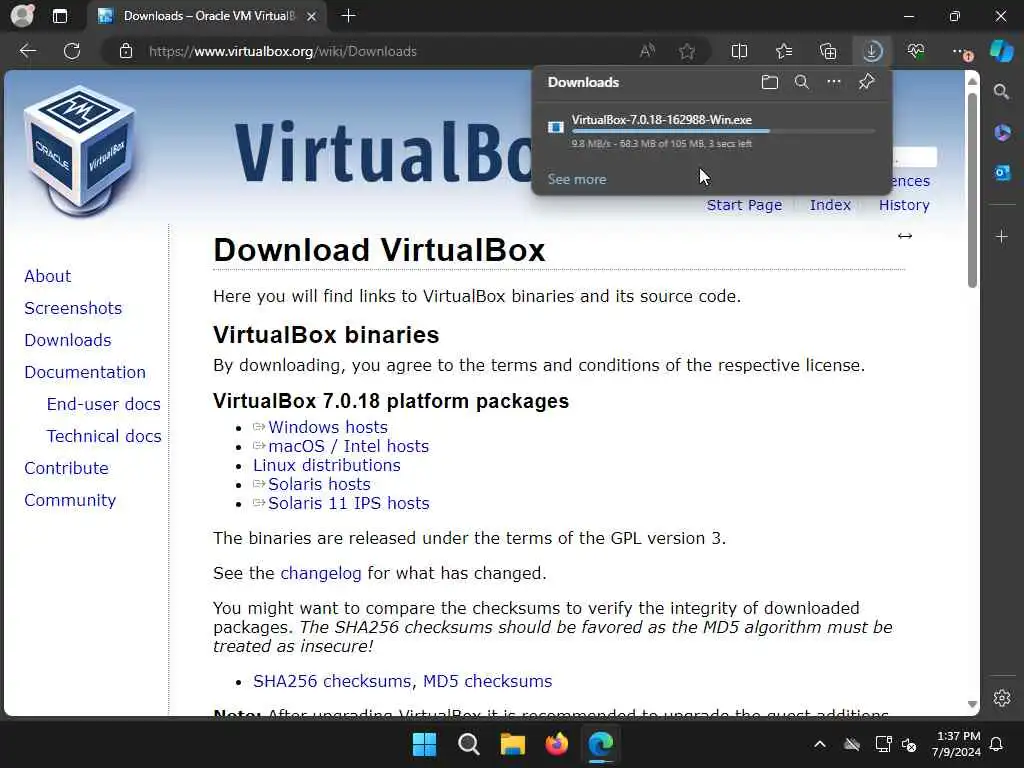Open a new browser tab
Screen dimensions: 1024x768
pyautogui.click(x=348, y=16)
